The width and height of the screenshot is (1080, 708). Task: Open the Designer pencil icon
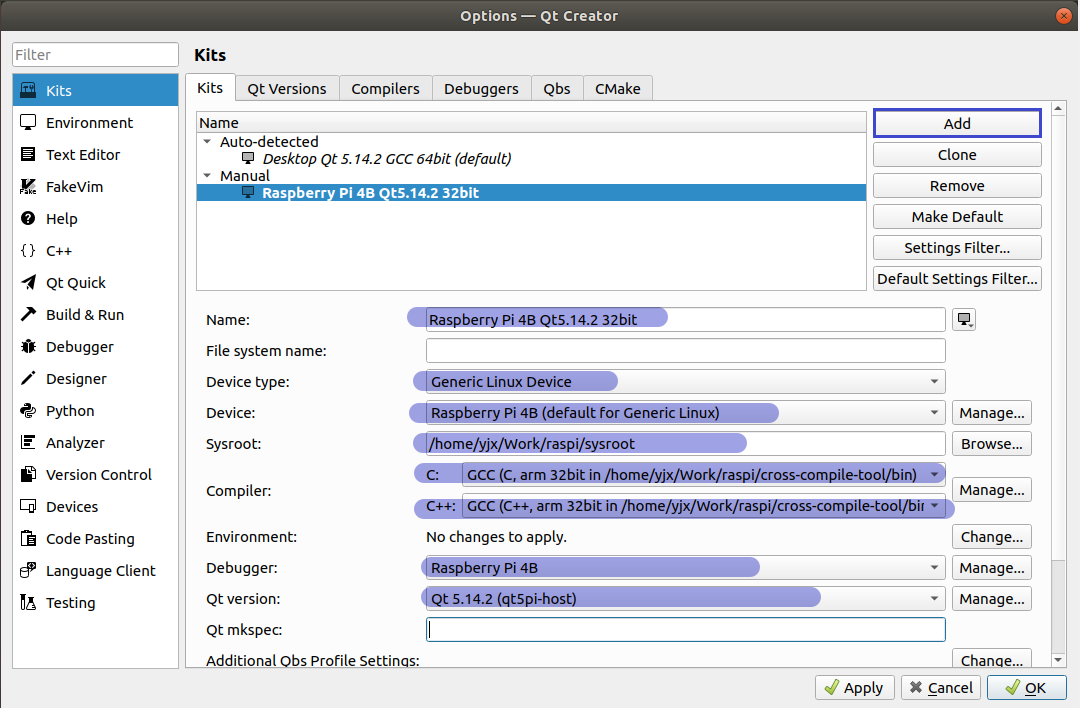pyautogui.click(x=28, y=379)
